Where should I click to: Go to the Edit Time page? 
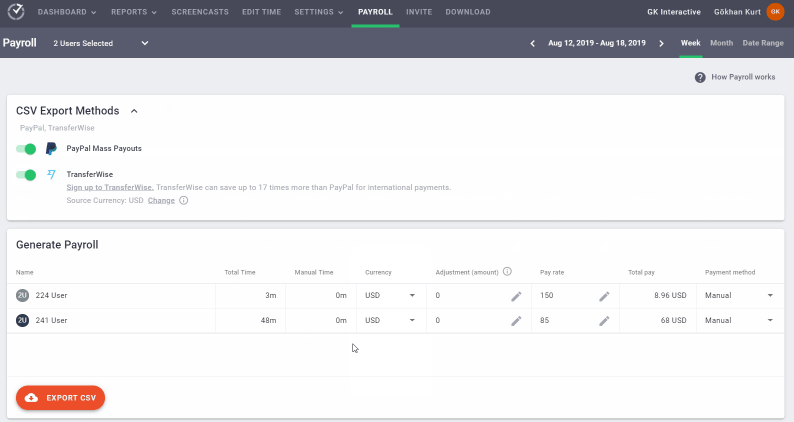coord(261,12)
